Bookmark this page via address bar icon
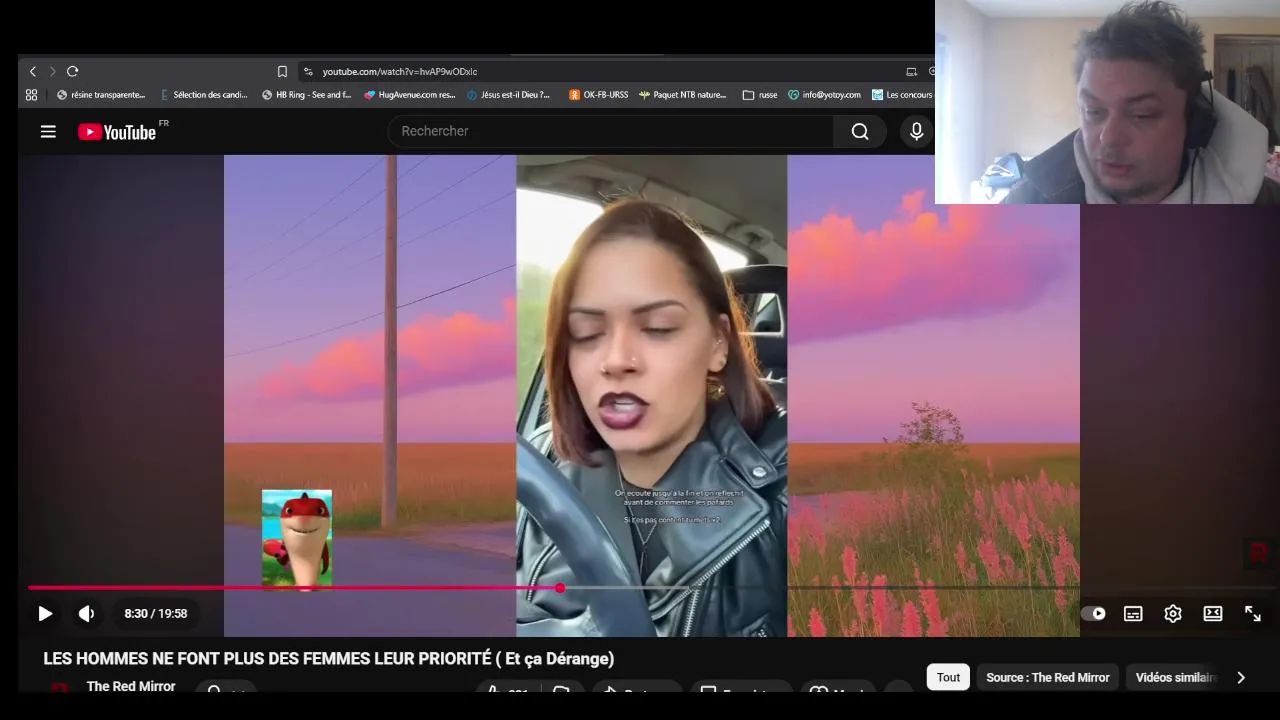This screenshot has width=1280, height=720. [282, 71]
